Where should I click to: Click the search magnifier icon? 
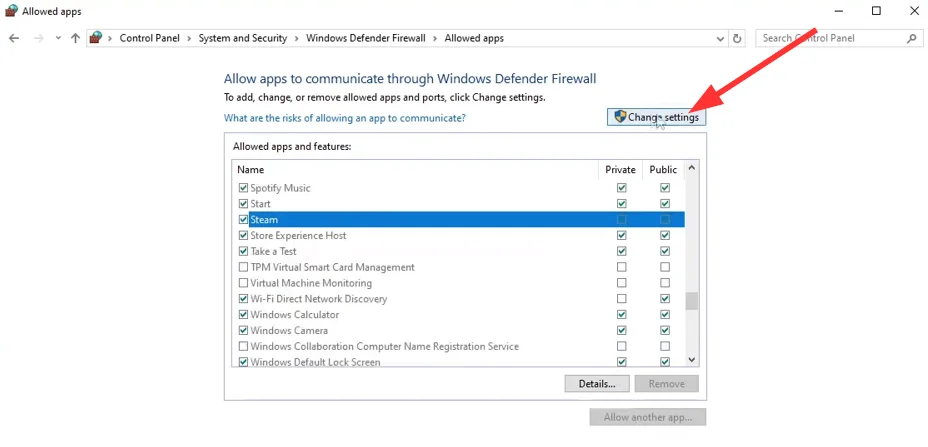click(x=911, y=38)
